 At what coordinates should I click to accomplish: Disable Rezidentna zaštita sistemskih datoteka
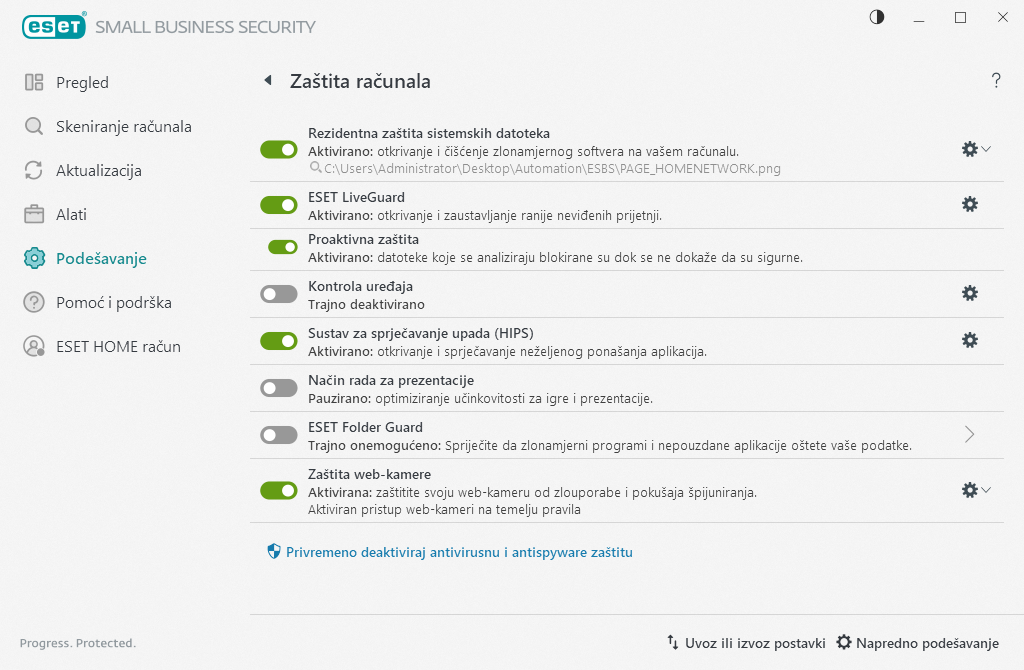278,149
